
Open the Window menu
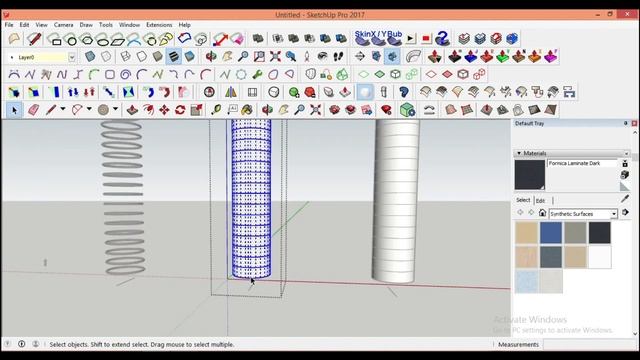[x=129, y=25]
